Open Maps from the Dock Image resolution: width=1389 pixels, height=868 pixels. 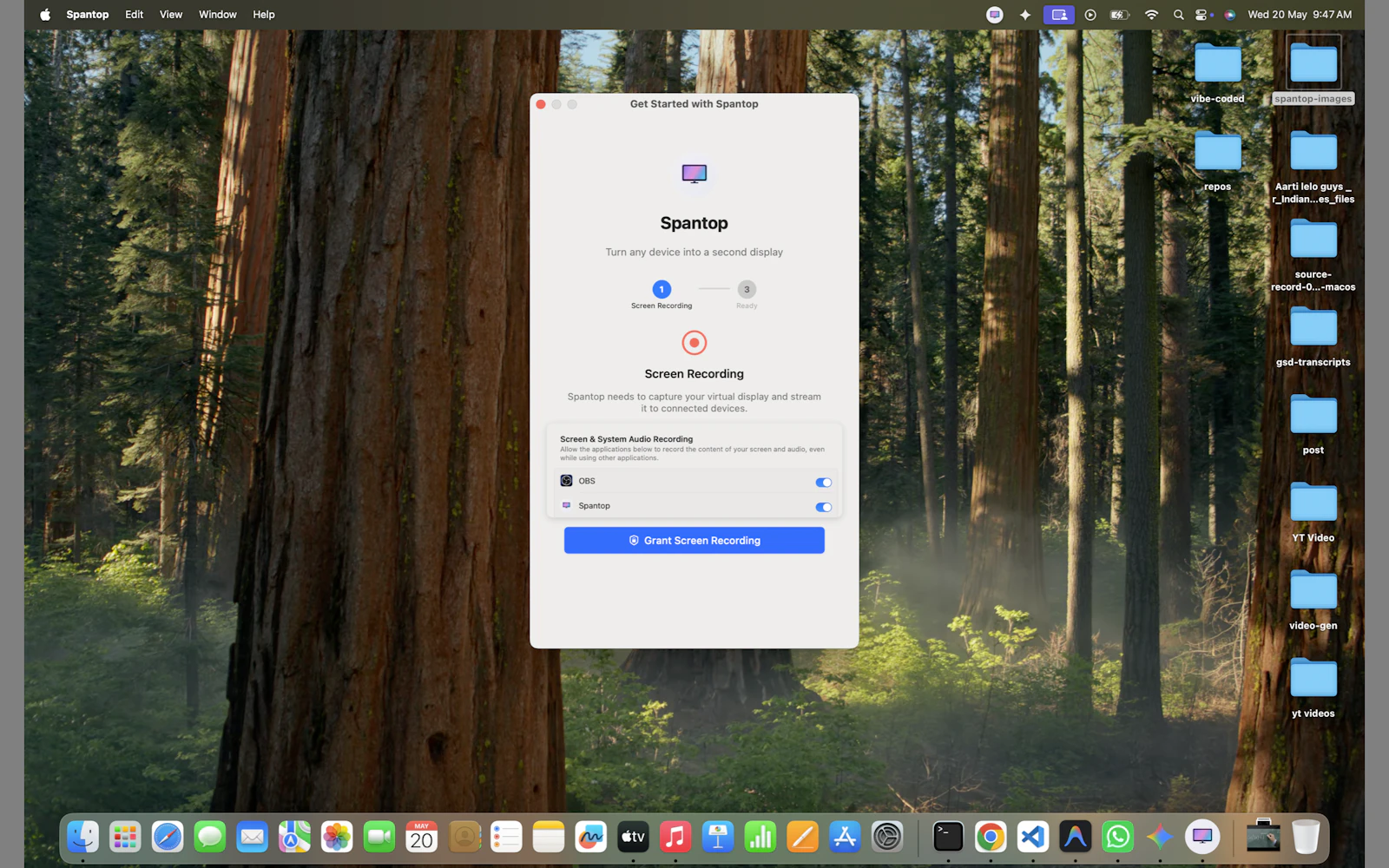point(294,837)
